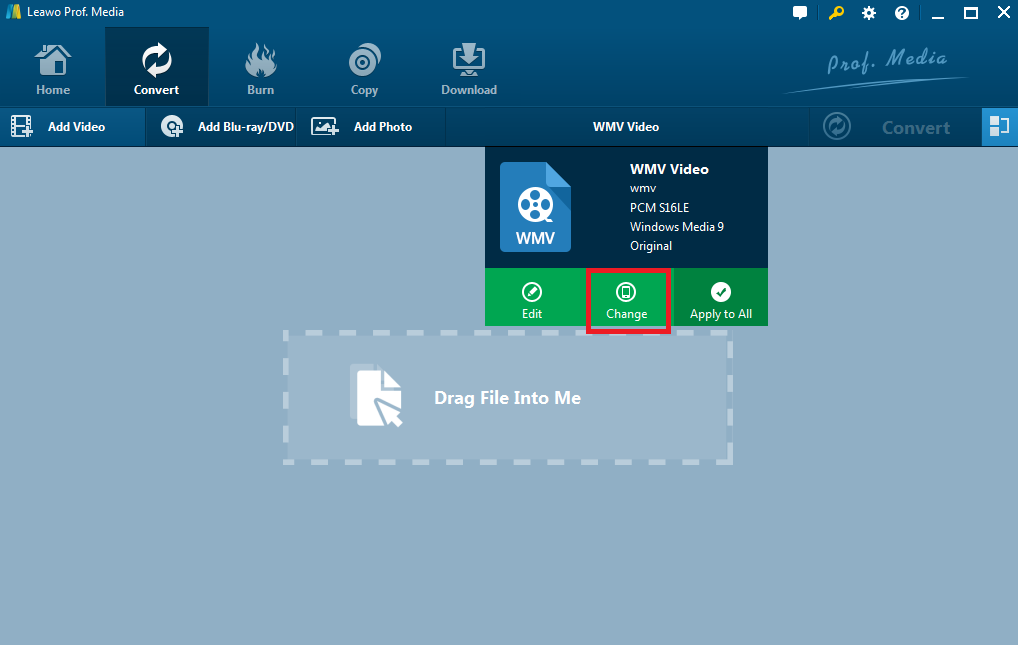
Task: Click the WMV file format icon
Action: pos(535,207)
